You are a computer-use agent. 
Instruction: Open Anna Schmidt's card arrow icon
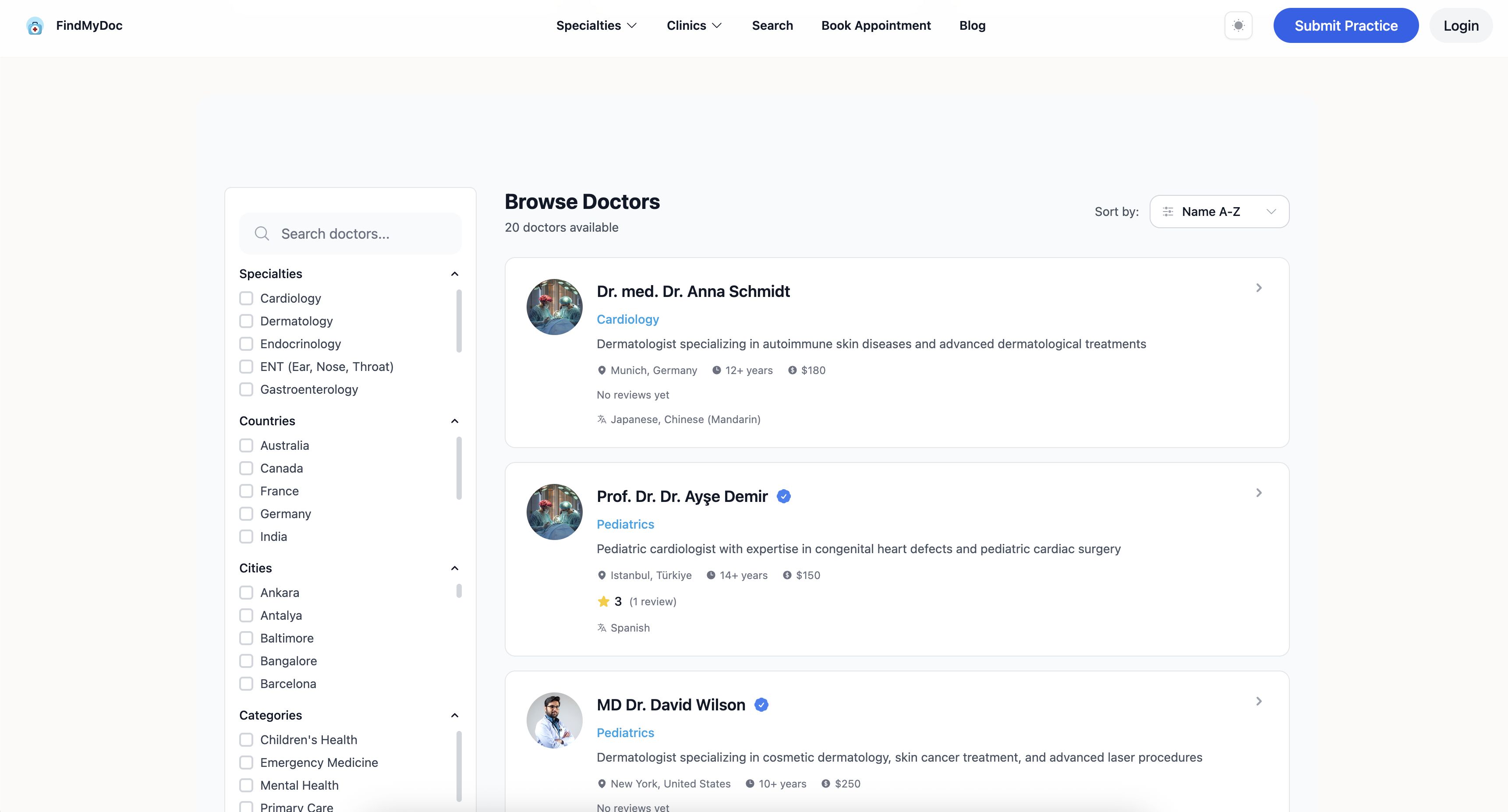coord(1259,288)
